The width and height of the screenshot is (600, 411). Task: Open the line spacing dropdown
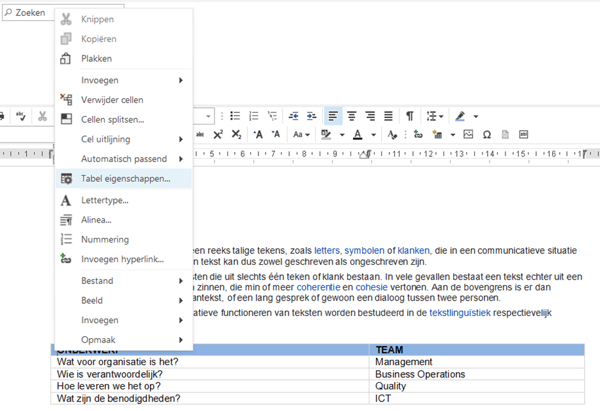pyautogui.click(x=437, y=116)
